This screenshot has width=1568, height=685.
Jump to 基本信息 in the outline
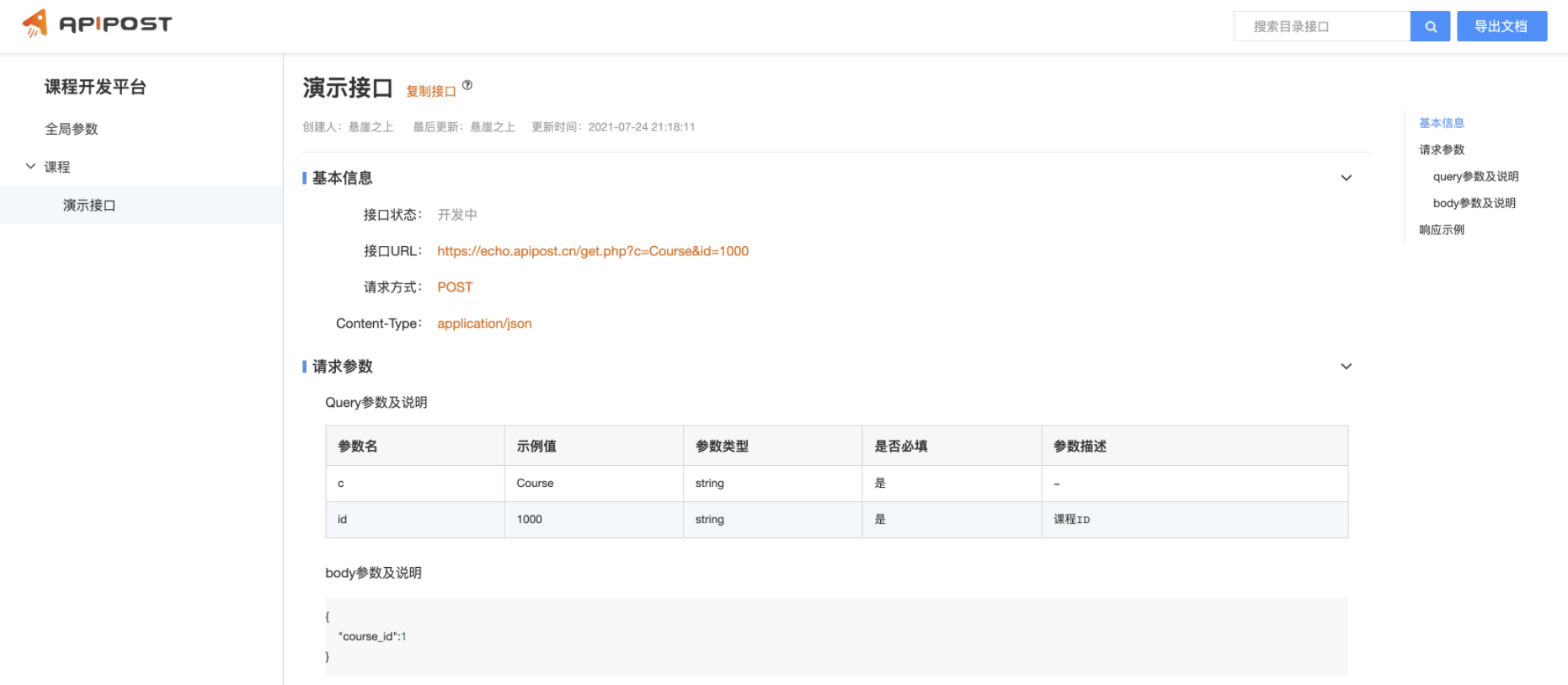(1442, 123)
